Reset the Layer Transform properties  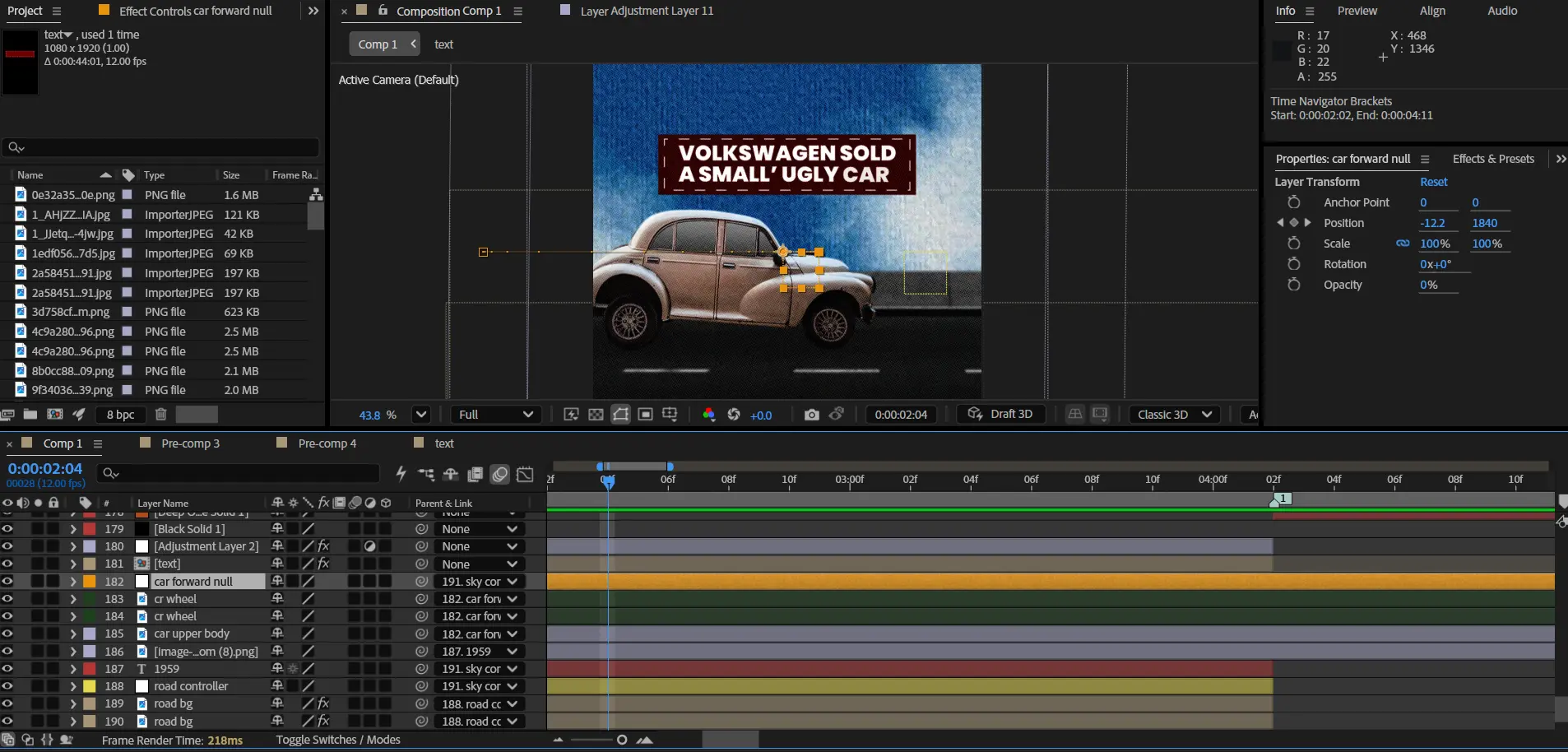click(x=1433, y=182)
